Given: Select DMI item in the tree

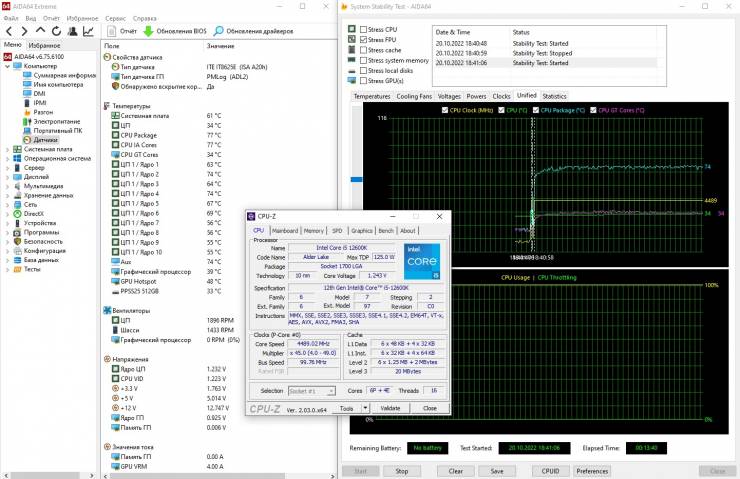Looking at the screenshot, I should (34, 94).
